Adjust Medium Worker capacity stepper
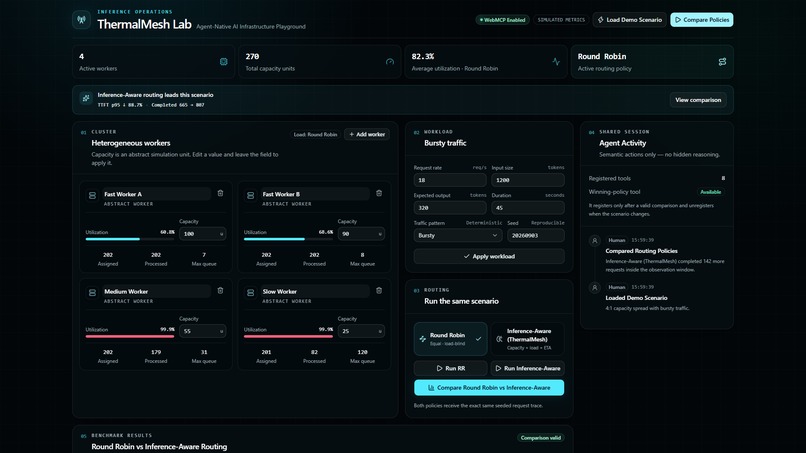Viewport: 806px width, 453px height. [x=222, y=331]
